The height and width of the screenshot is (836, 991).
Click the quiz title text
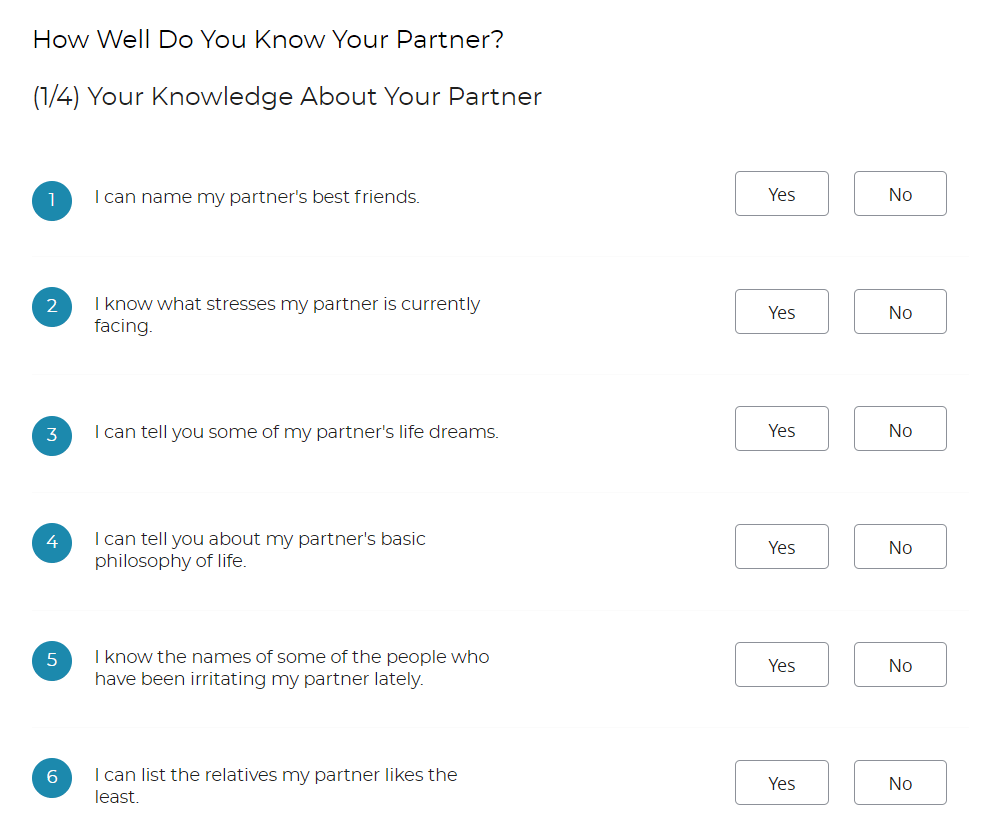coord(268,39)
